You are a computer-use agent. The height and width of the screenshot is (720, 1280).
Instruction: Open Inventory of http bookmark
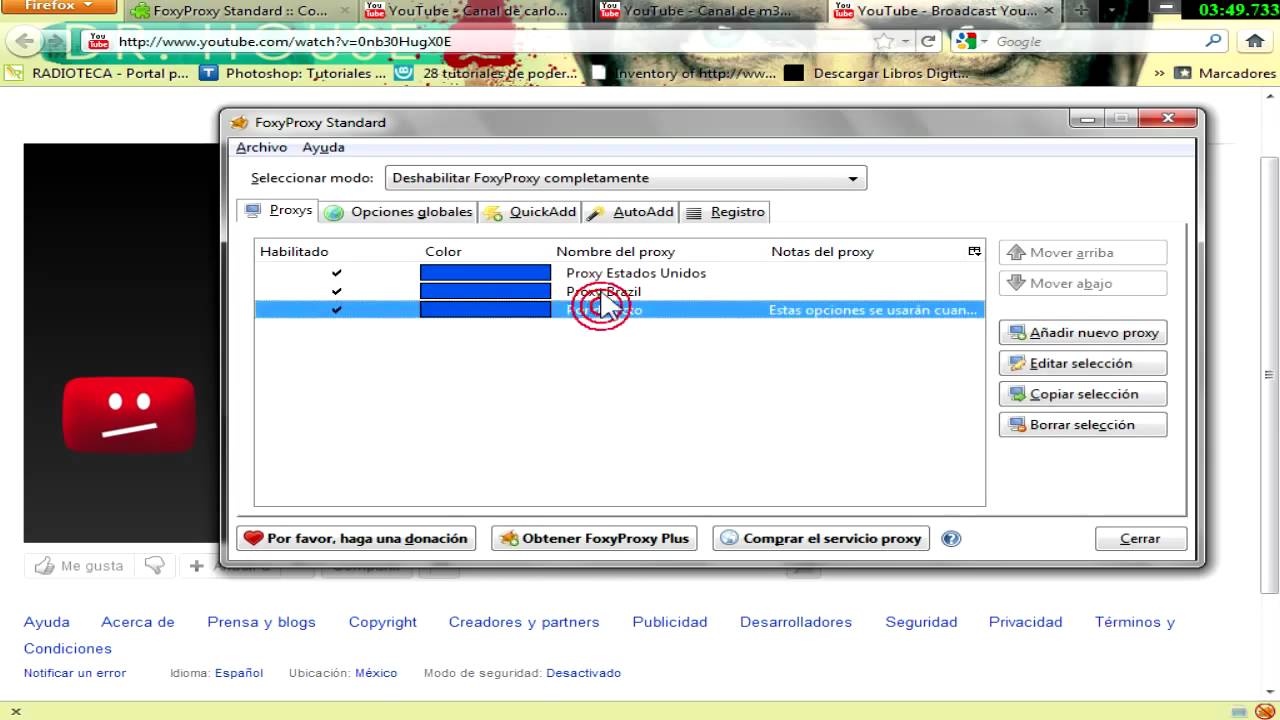pyautogui.click(x=682, y=73)
